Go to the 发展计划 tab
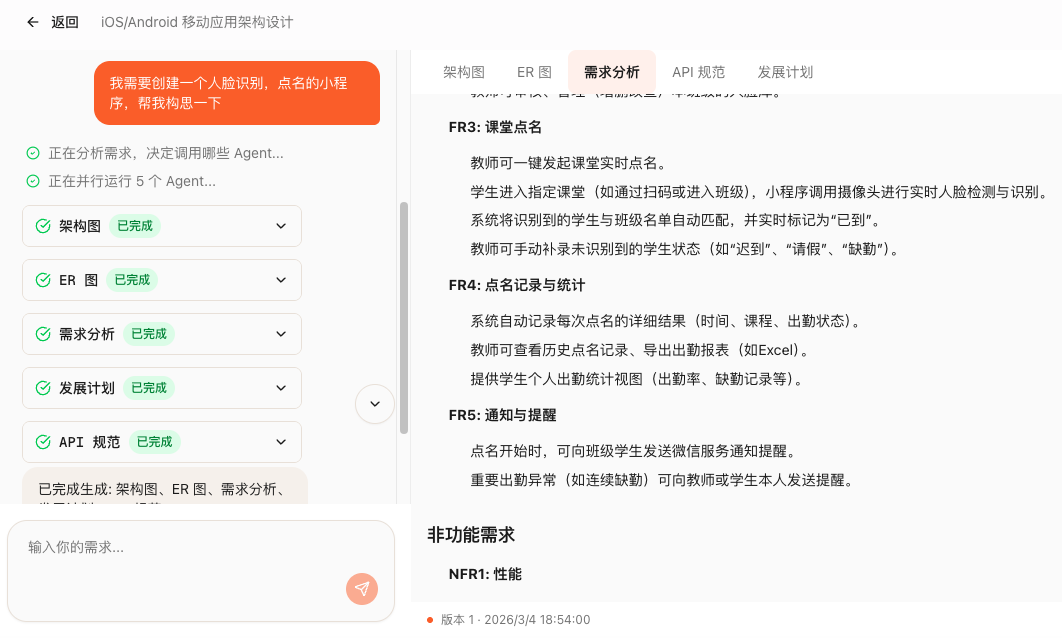 pos(785,72)
